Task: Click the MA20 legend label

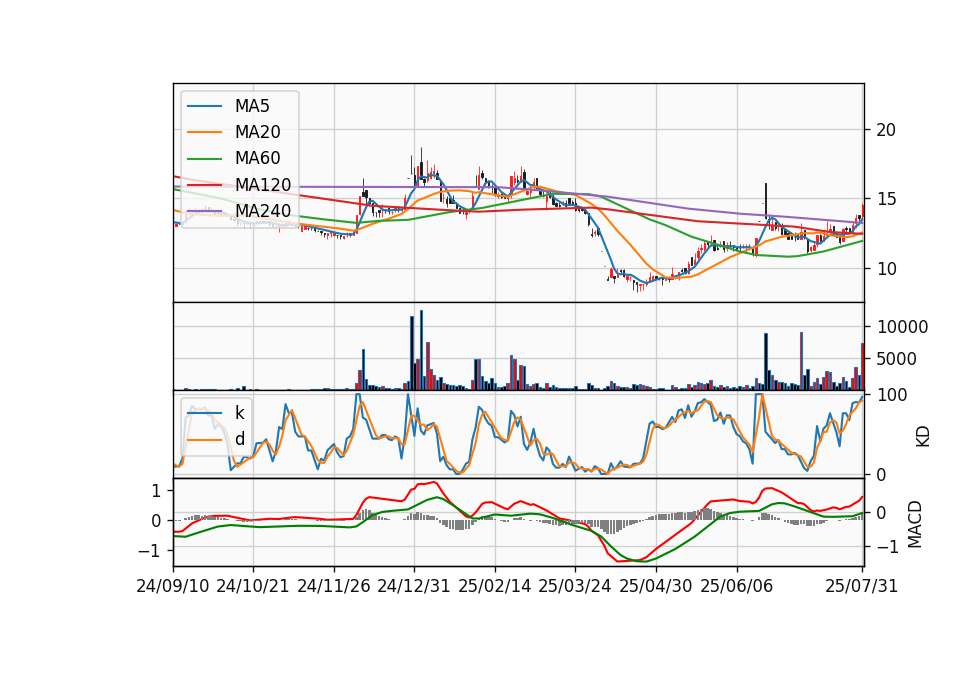Action: click(x=257, y=132)
